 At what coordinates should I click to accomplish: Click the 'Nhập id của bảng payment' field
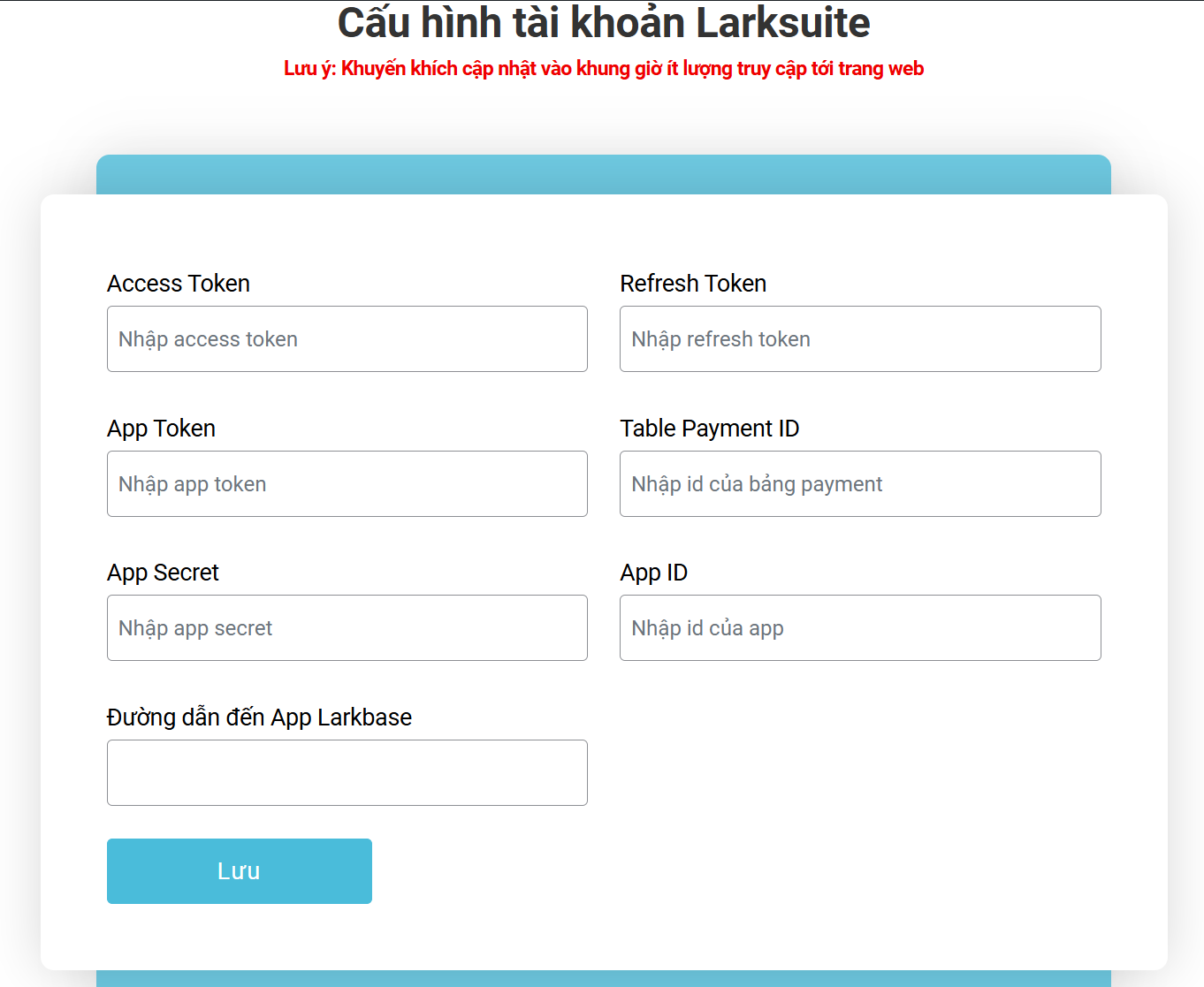click(859, 484)
